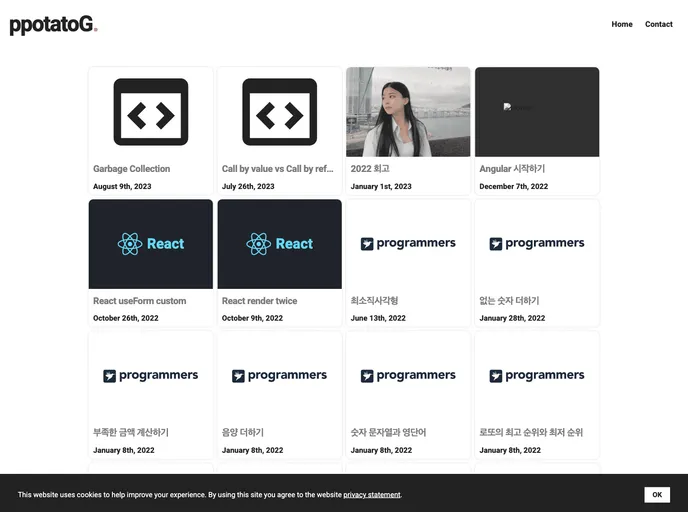
Task: Open the Garbage Collection code icon thumbnail
Action: [x=151, y=112]
